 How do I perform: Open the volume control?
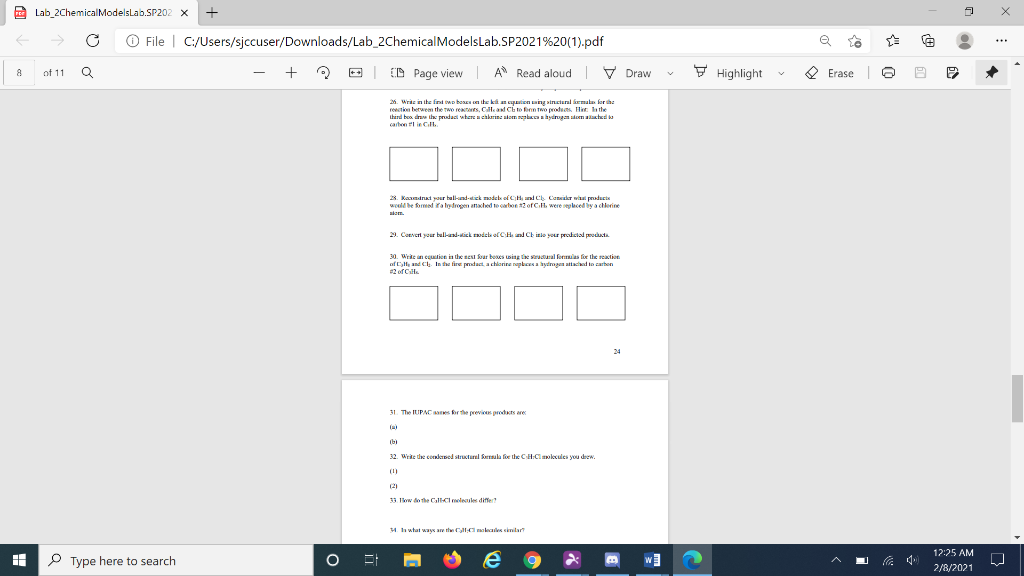pos(913,560)
